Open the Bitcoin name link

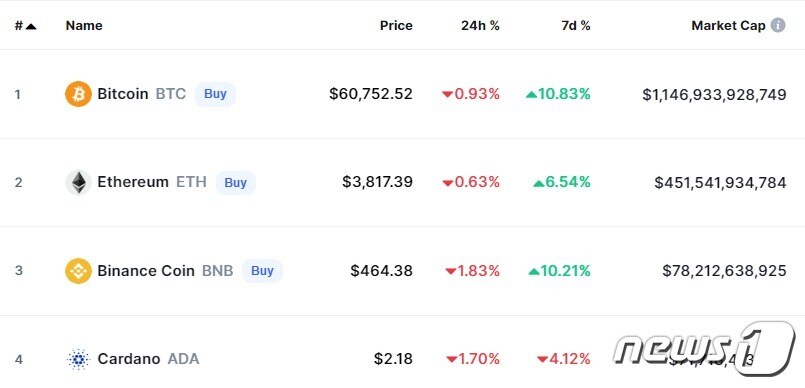[123, 94]
